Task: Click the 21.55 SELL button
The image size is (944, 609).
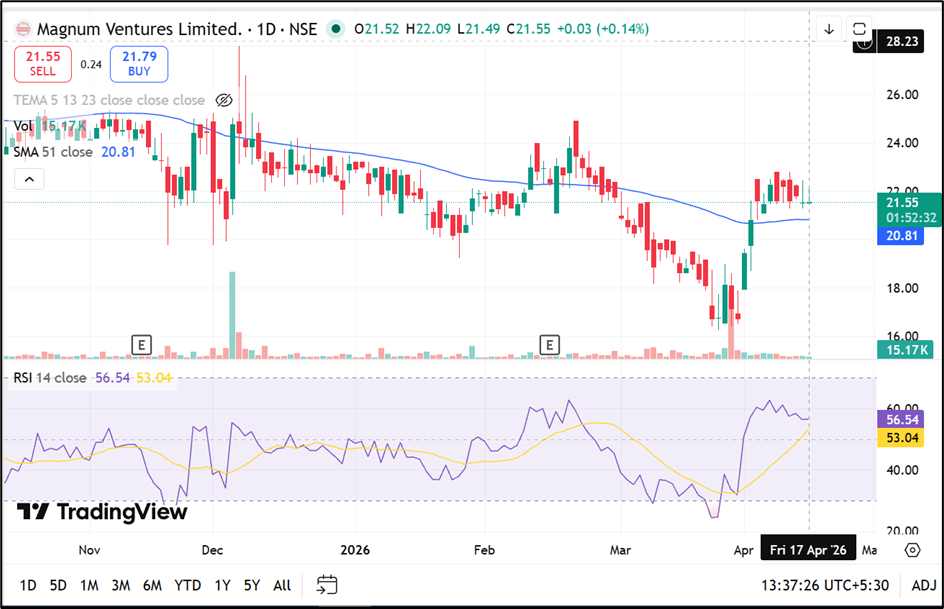Action: (x=43, y=64)
